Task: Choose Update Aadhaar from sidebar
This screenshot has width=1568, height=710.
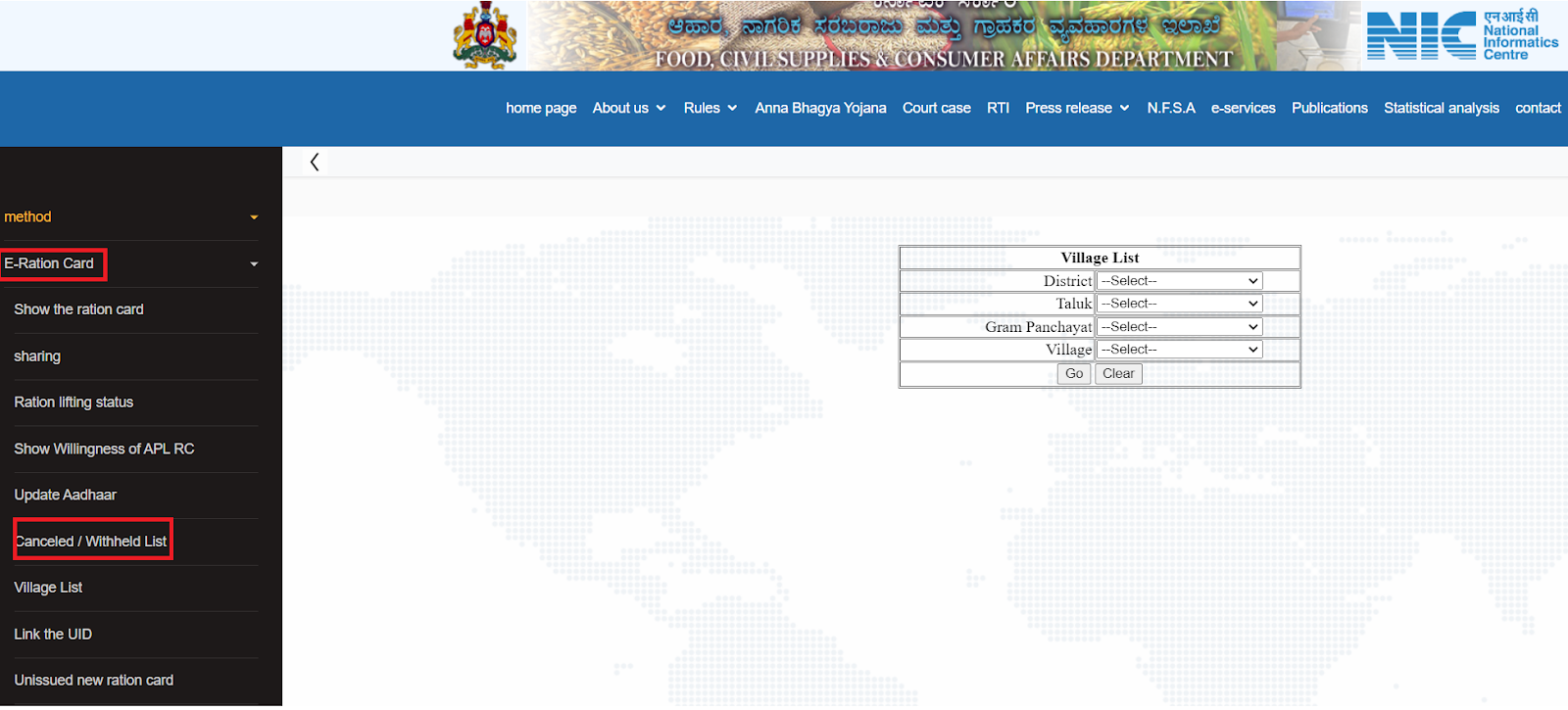Action: [x=66, y=495]
